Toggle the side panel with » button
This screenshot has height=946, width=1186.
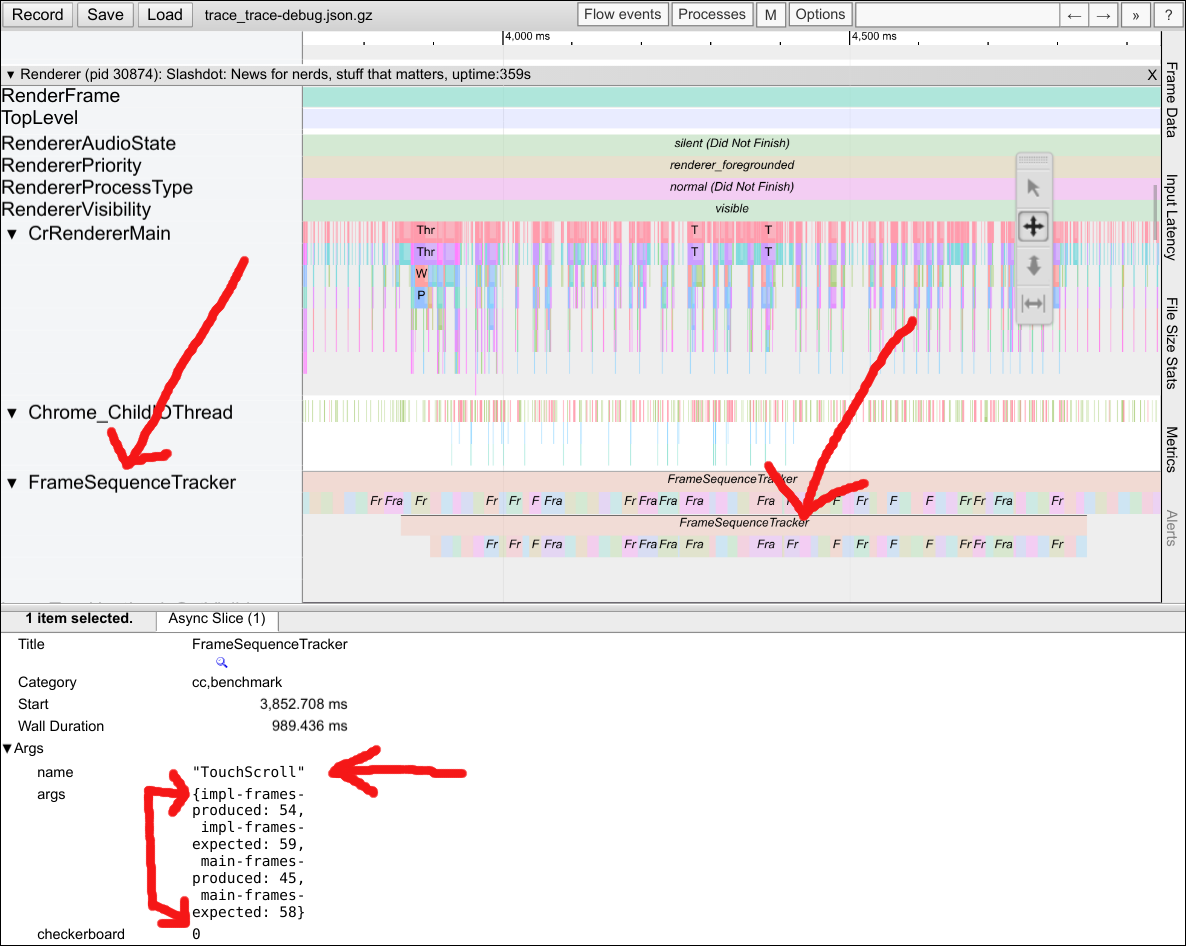tap(1136, 15)
